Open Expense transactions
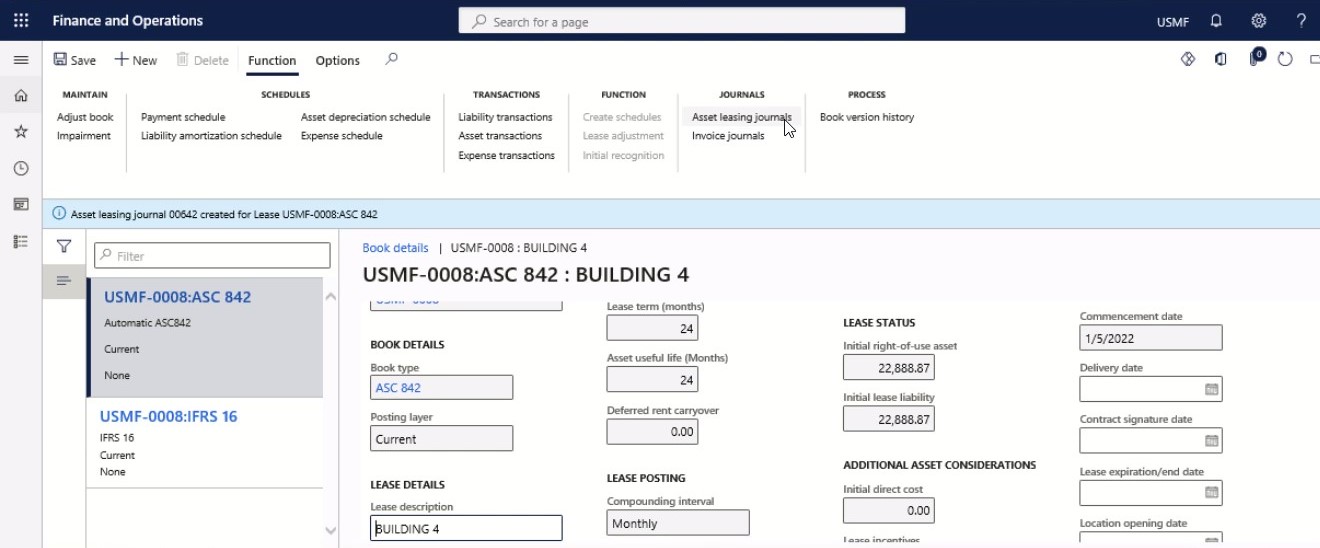The height and width of the screenshot is (548, 1320). (x=506, y=155)
